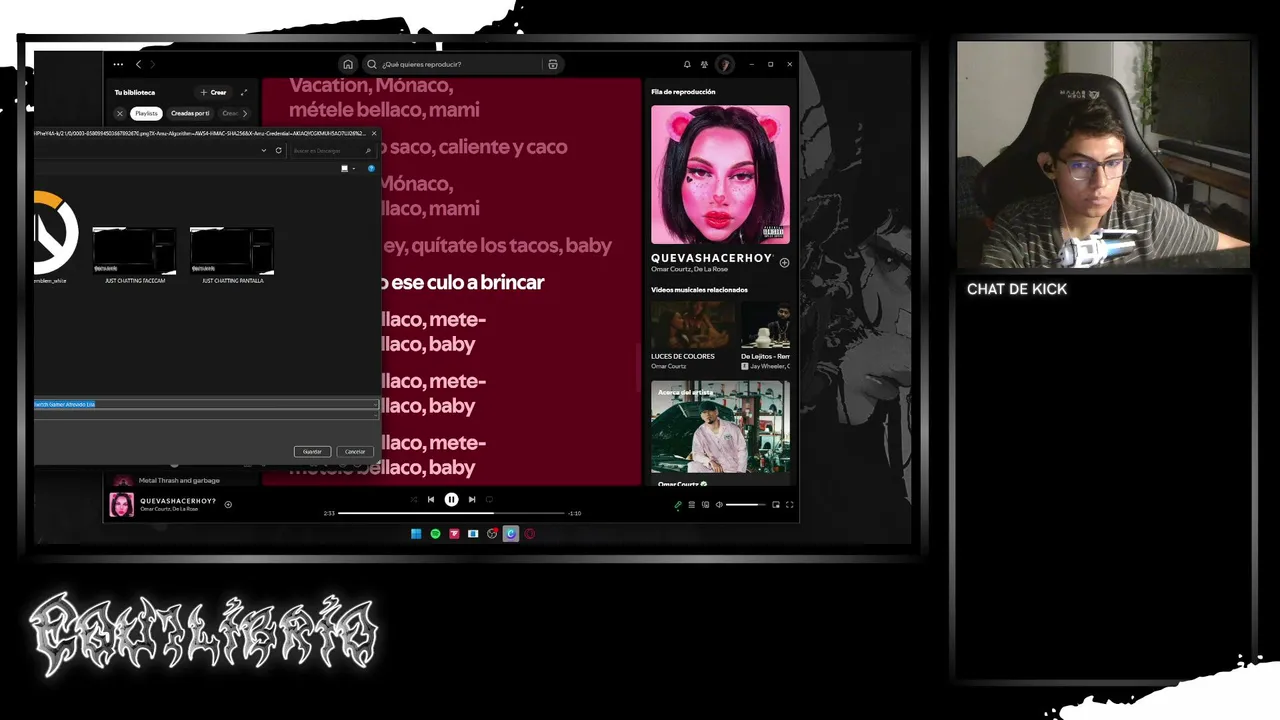Click the Crear button in library

click(213, 92)
